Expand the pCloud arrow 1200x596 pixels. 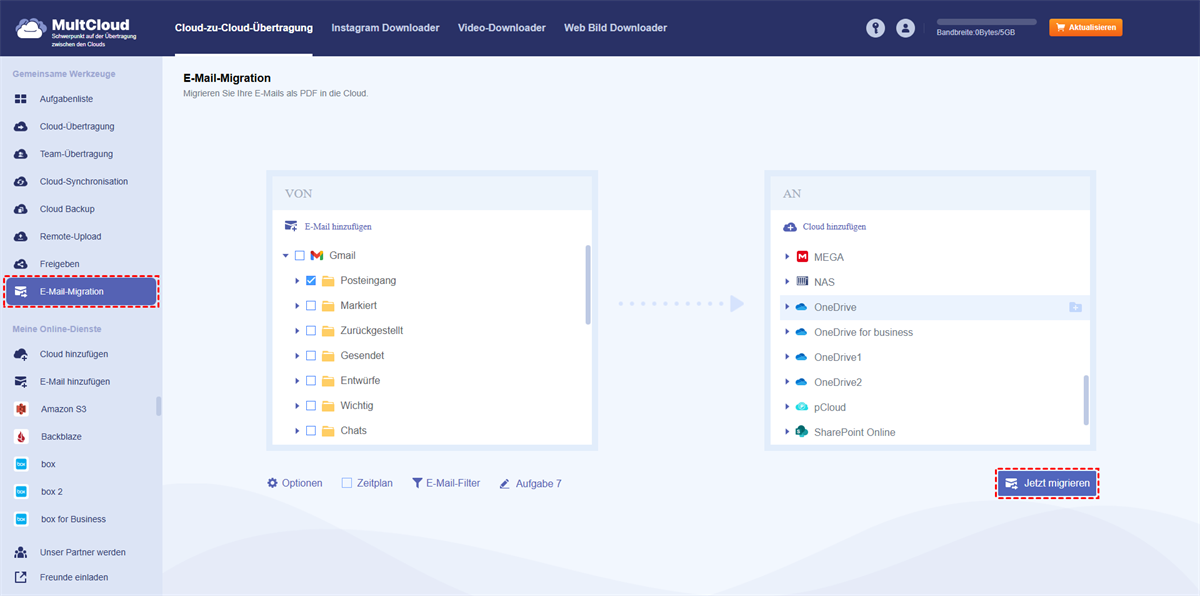click(x=787, y=407)
